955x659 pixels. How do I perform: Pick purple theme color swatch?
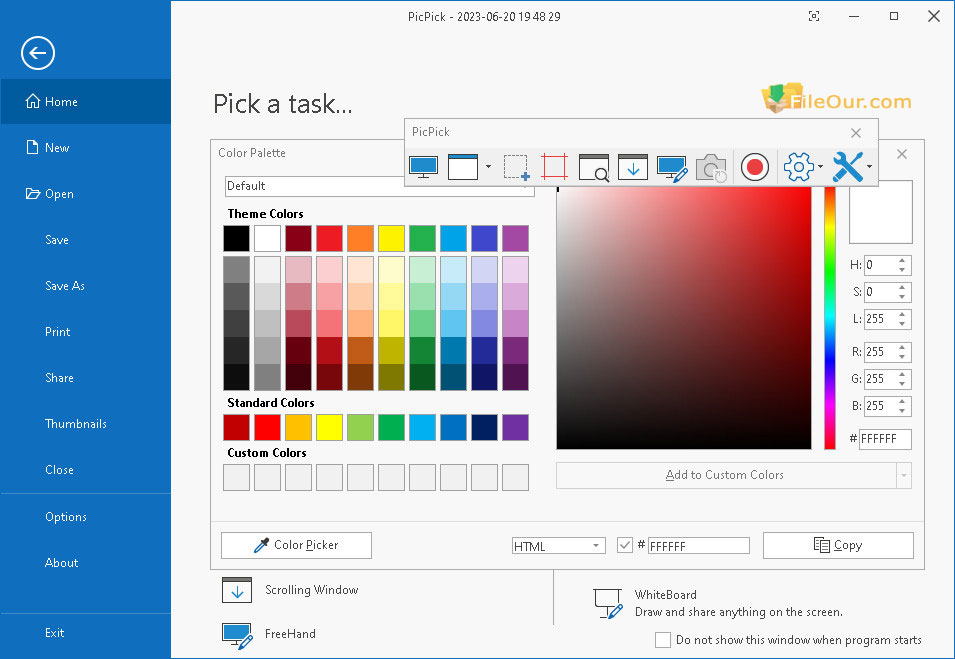pyautogui.click(x=516, y=238)
